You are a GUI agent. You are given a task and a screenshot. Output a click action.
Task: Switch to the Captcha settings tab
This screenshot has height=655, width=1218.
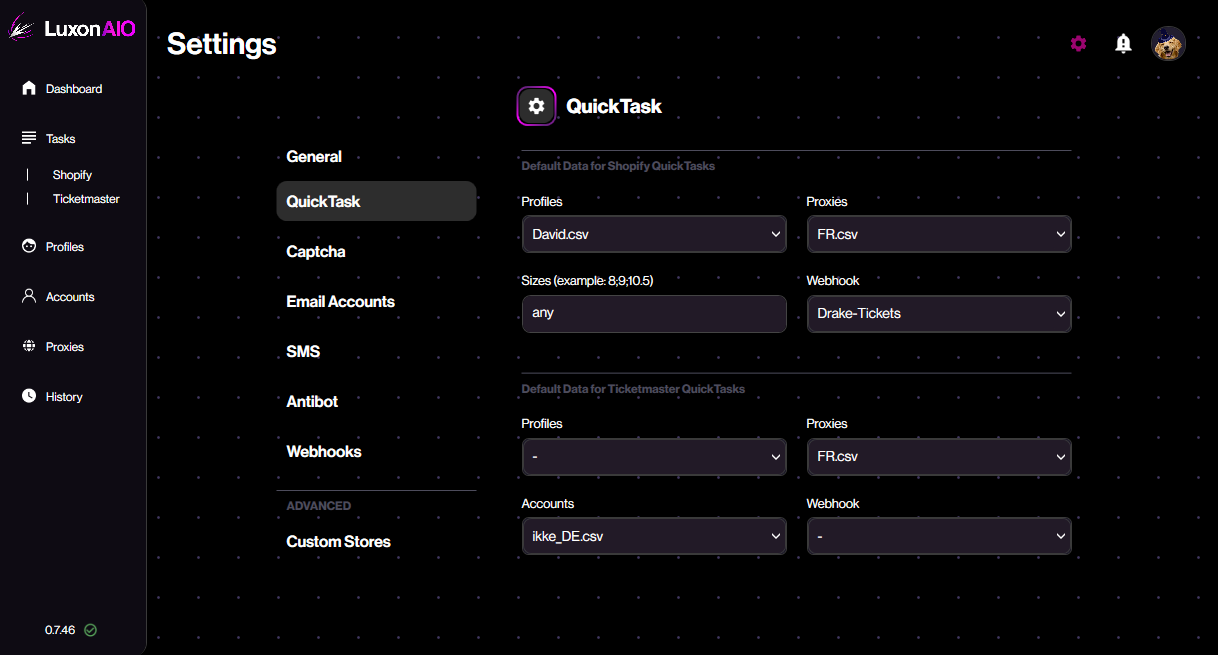coord(316,252)
